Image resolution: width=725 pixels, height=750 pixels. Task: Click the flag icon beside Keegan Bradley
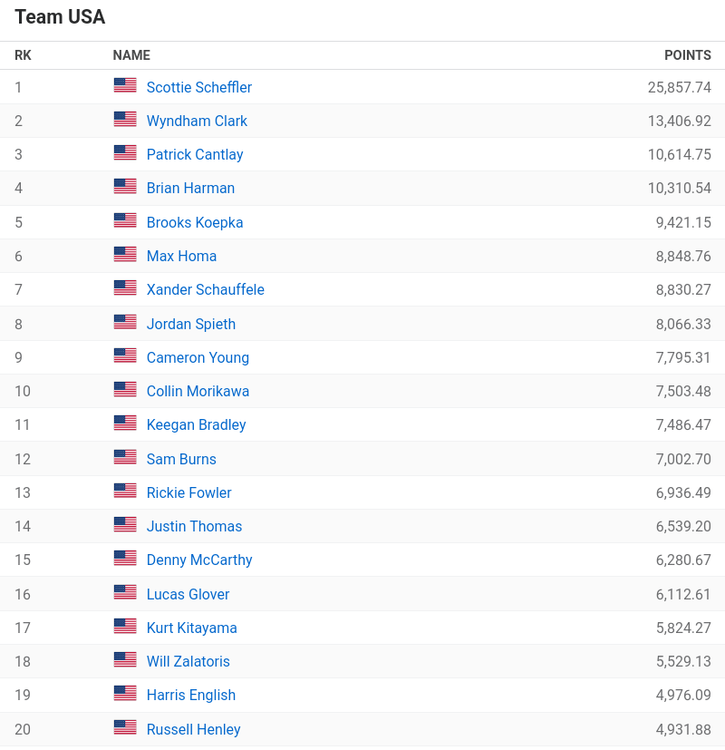[x=125, y=424]
